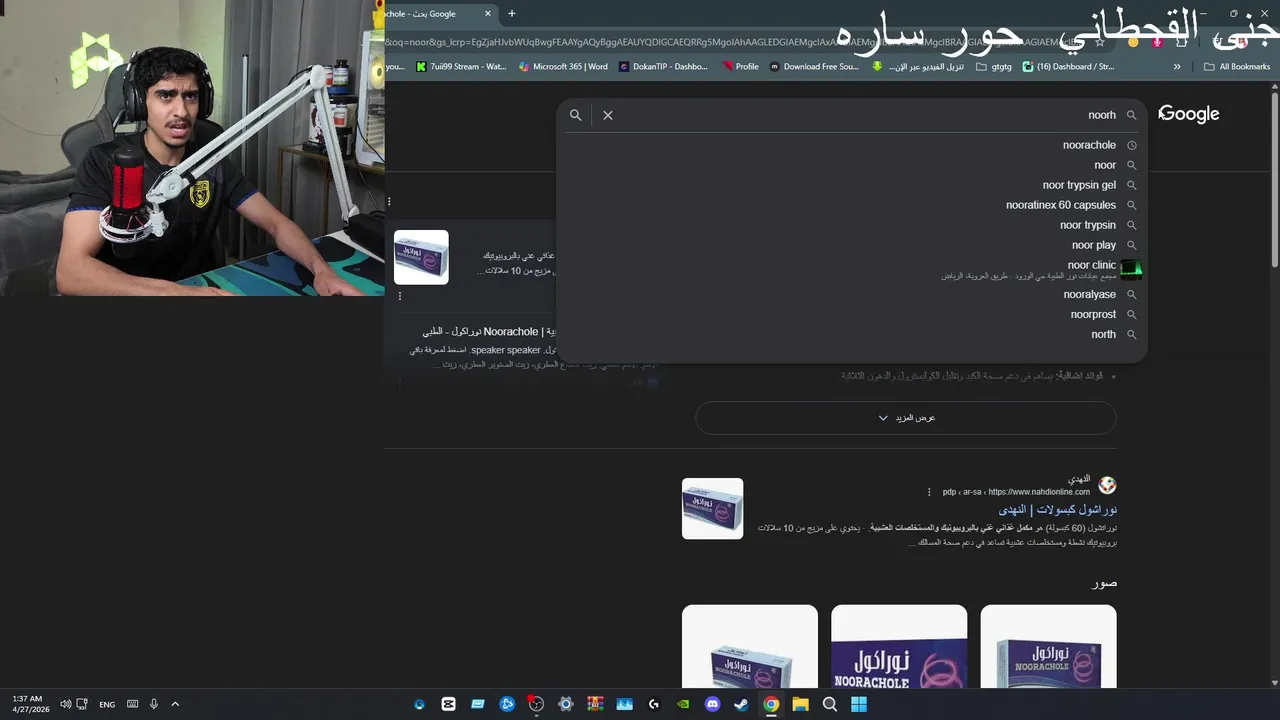Open the All Bookmarks folder
1280x720 pixels.
tap(1237, 67)
